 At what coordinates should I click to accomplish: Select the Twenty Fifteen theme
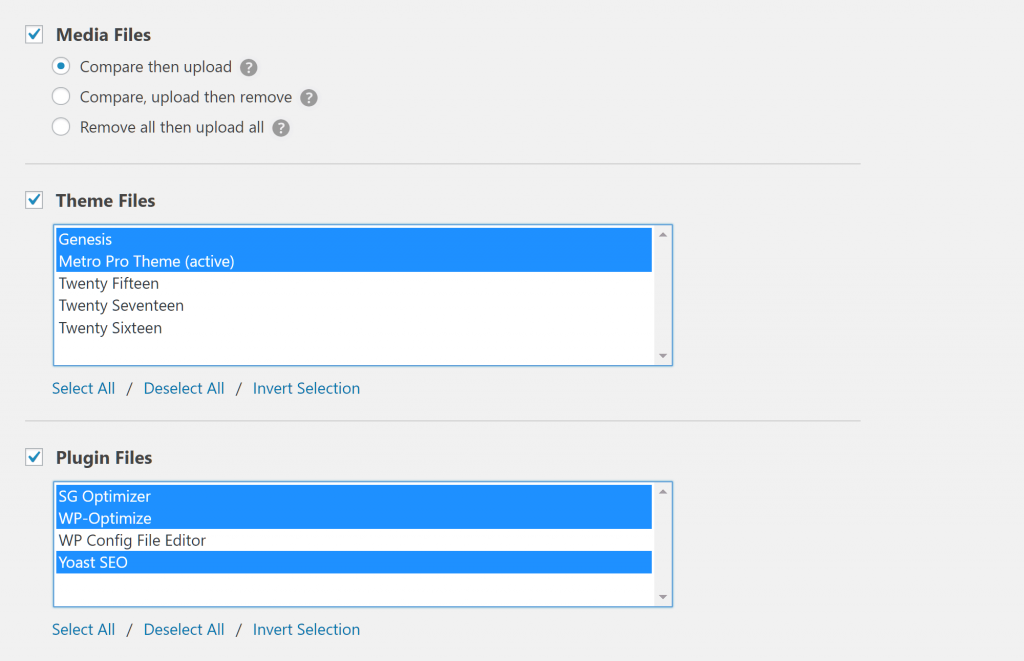pyautogui.click(x=108, y=283)
